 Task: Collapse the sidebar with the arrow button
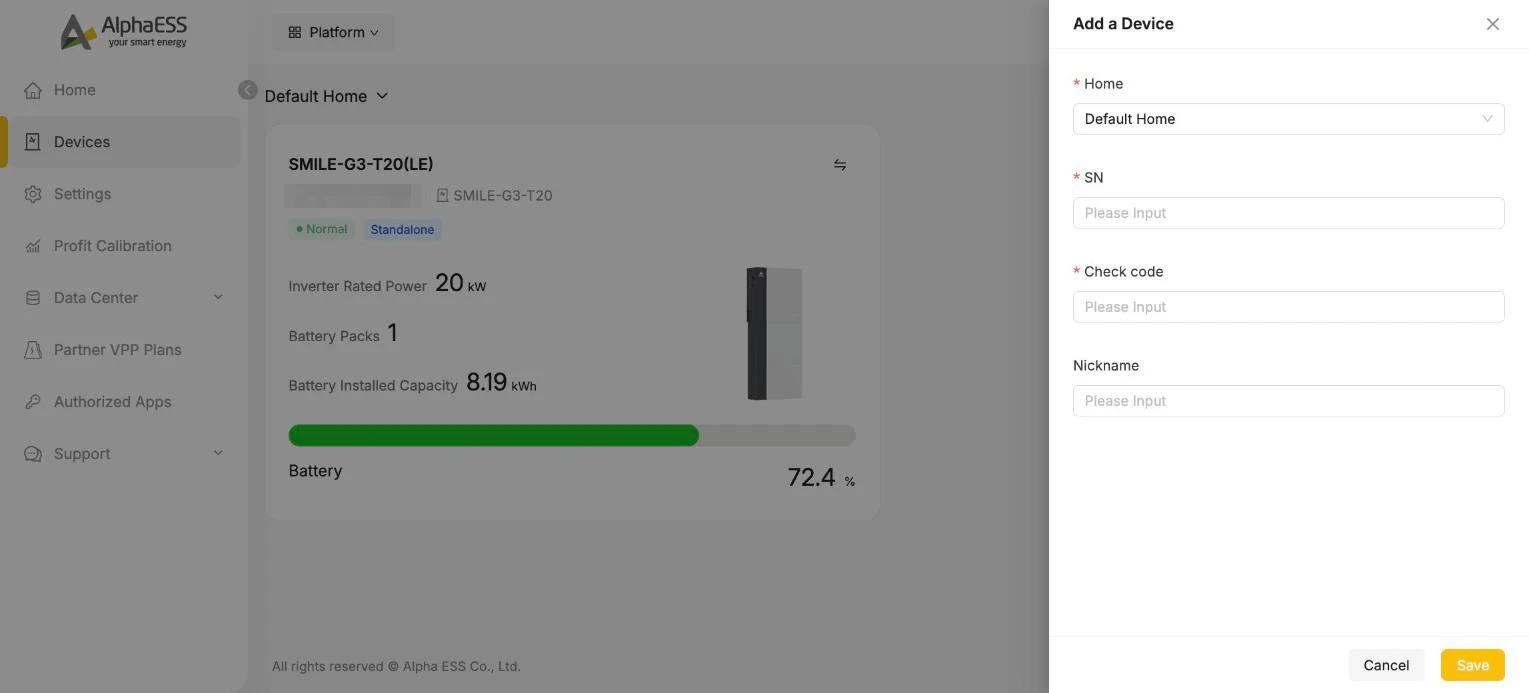point(248,90)
